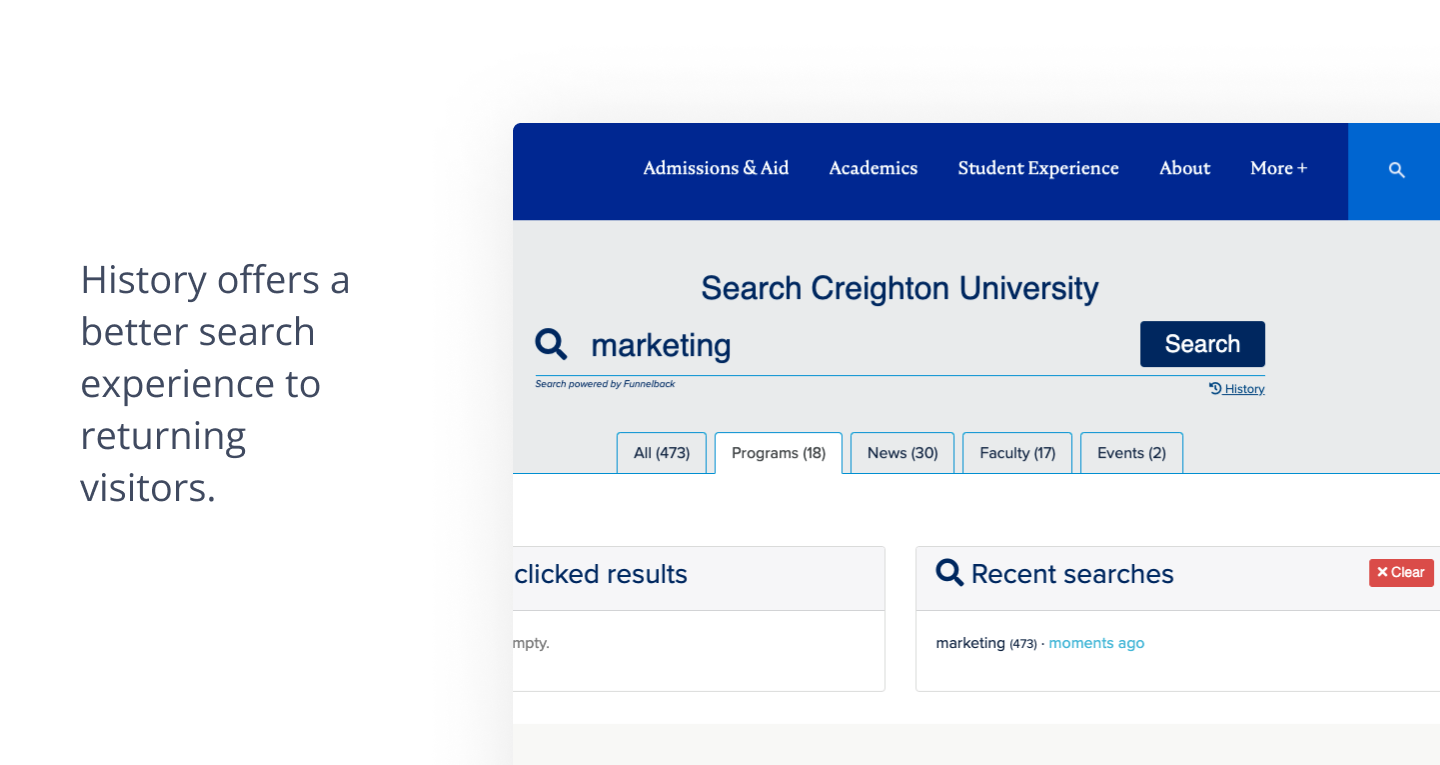1440x765 pixels.
Task: Click the 'Recent searches' heading text
Action: [x=1072, y=574]
